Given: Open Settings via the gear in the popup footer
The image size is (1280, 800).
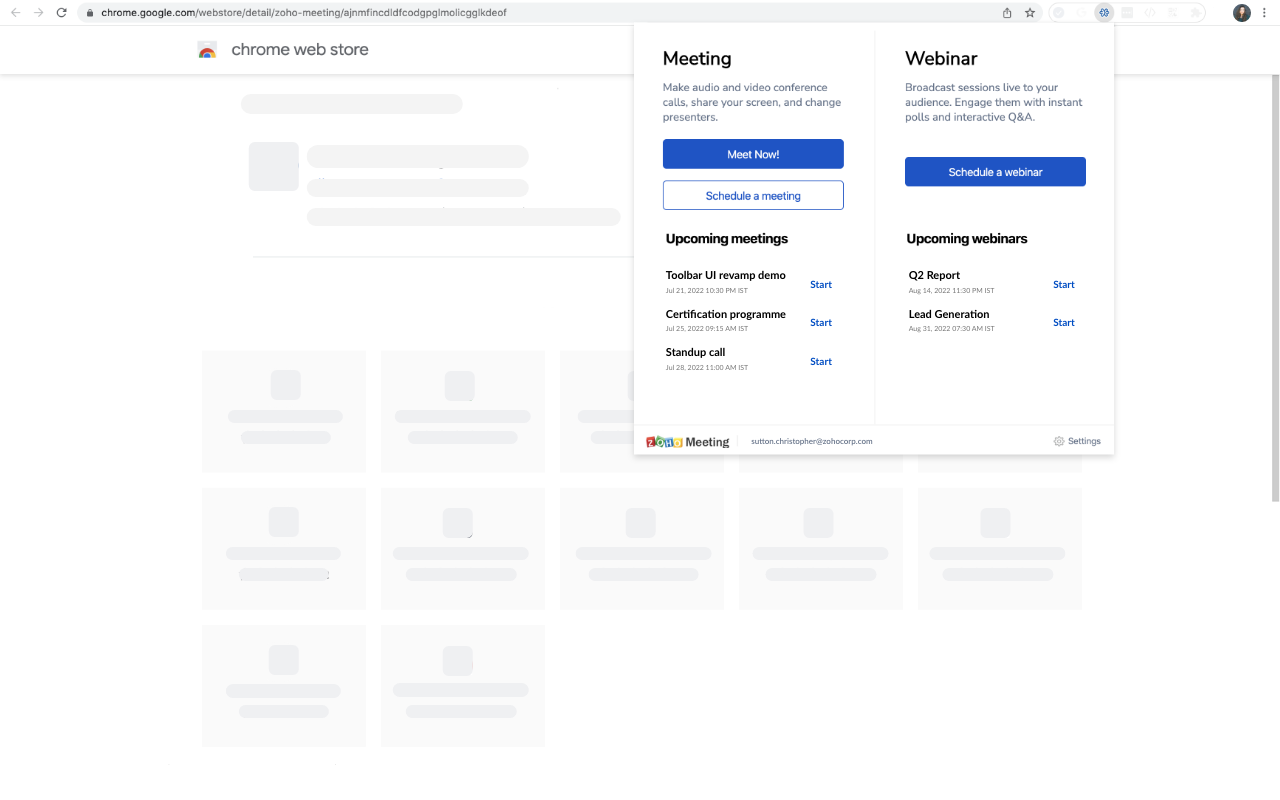Looking at the screenshot, I should [1077, 440].
